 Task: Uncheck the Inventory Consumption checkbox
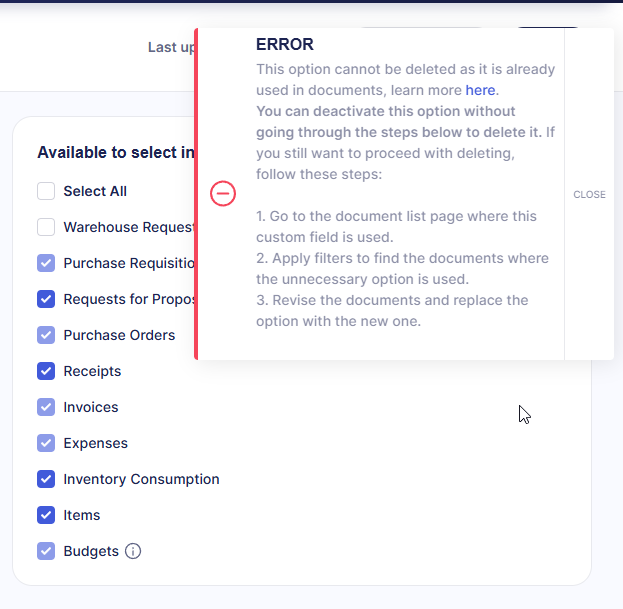coord(46,479)
